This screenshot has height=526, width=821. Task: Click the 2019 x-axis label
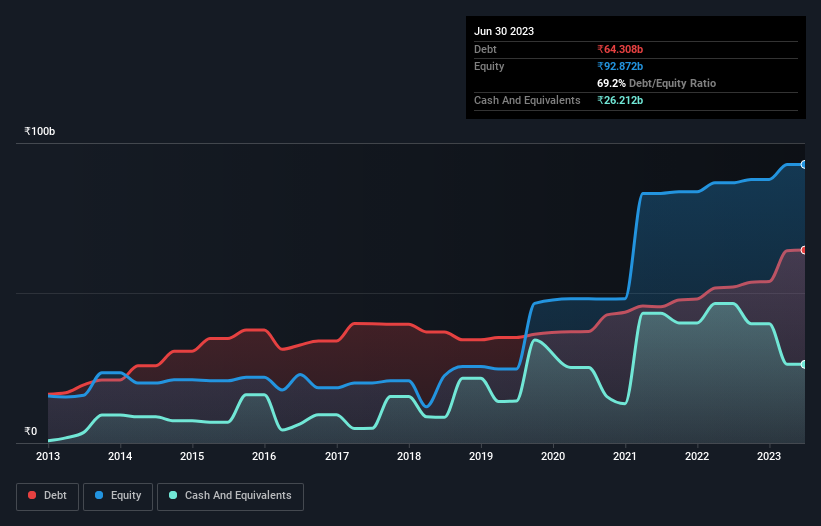pyautogui.click(x=481, y=456)
